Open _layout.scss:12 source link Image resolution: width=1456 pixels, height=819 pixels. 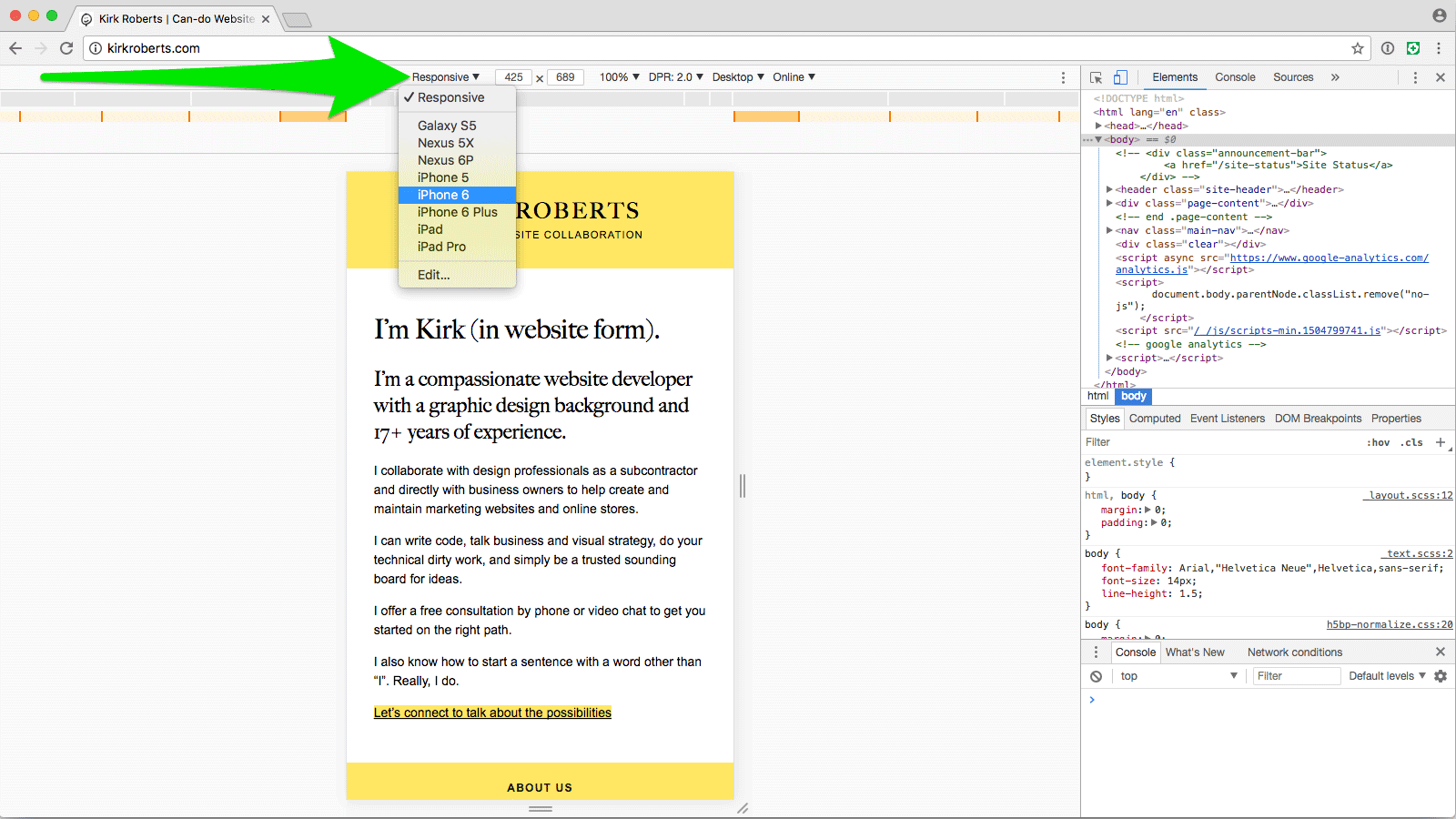(1408, 496)
